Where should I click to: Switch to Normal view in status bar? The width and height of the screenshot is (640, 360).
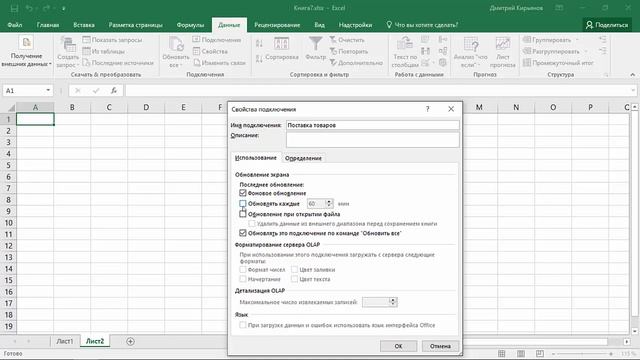[x=502, y=353]
